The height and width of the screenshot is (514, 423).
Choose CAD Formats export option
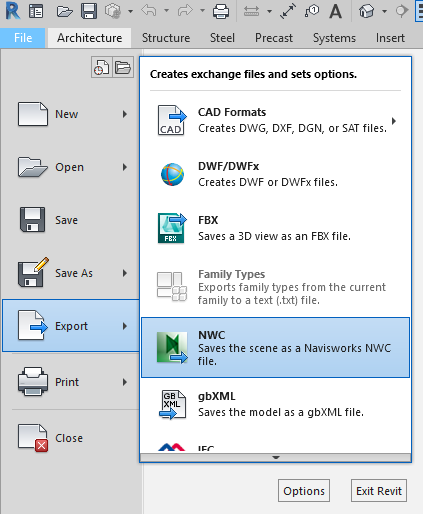275,120
